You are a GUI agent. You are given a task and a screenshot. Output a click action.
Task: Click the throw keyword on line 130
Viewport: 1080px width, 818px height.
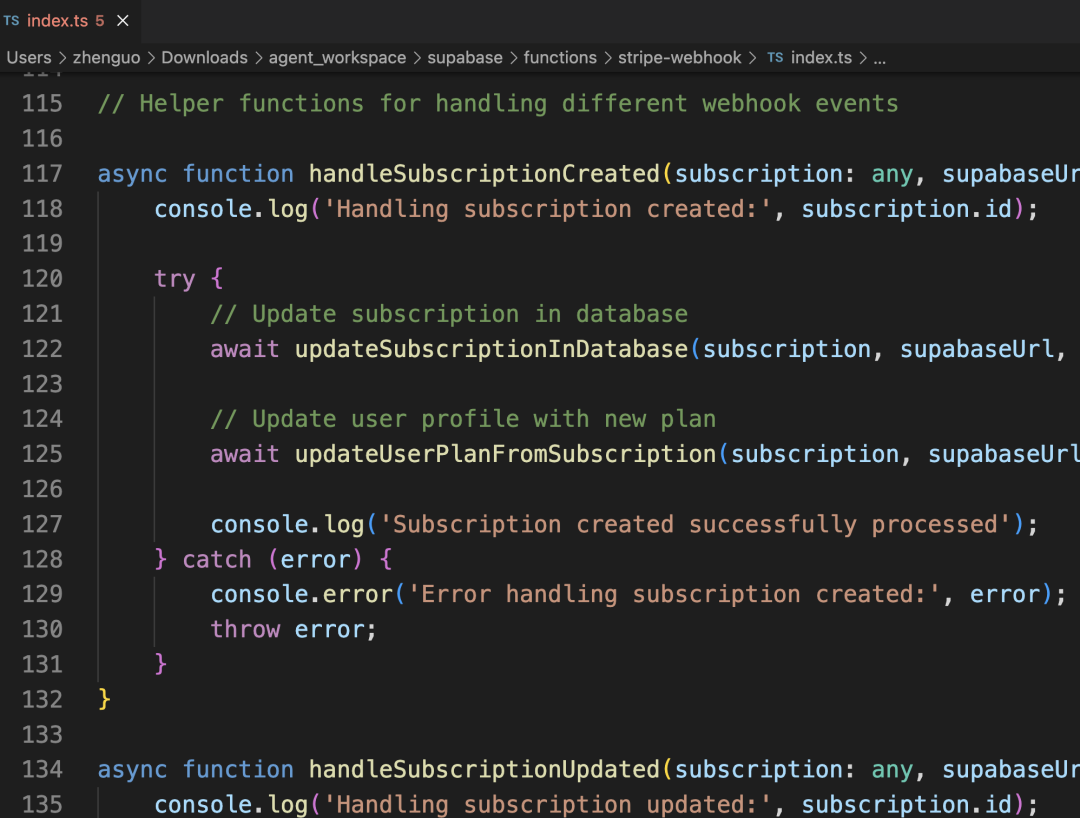click(245, 629)
